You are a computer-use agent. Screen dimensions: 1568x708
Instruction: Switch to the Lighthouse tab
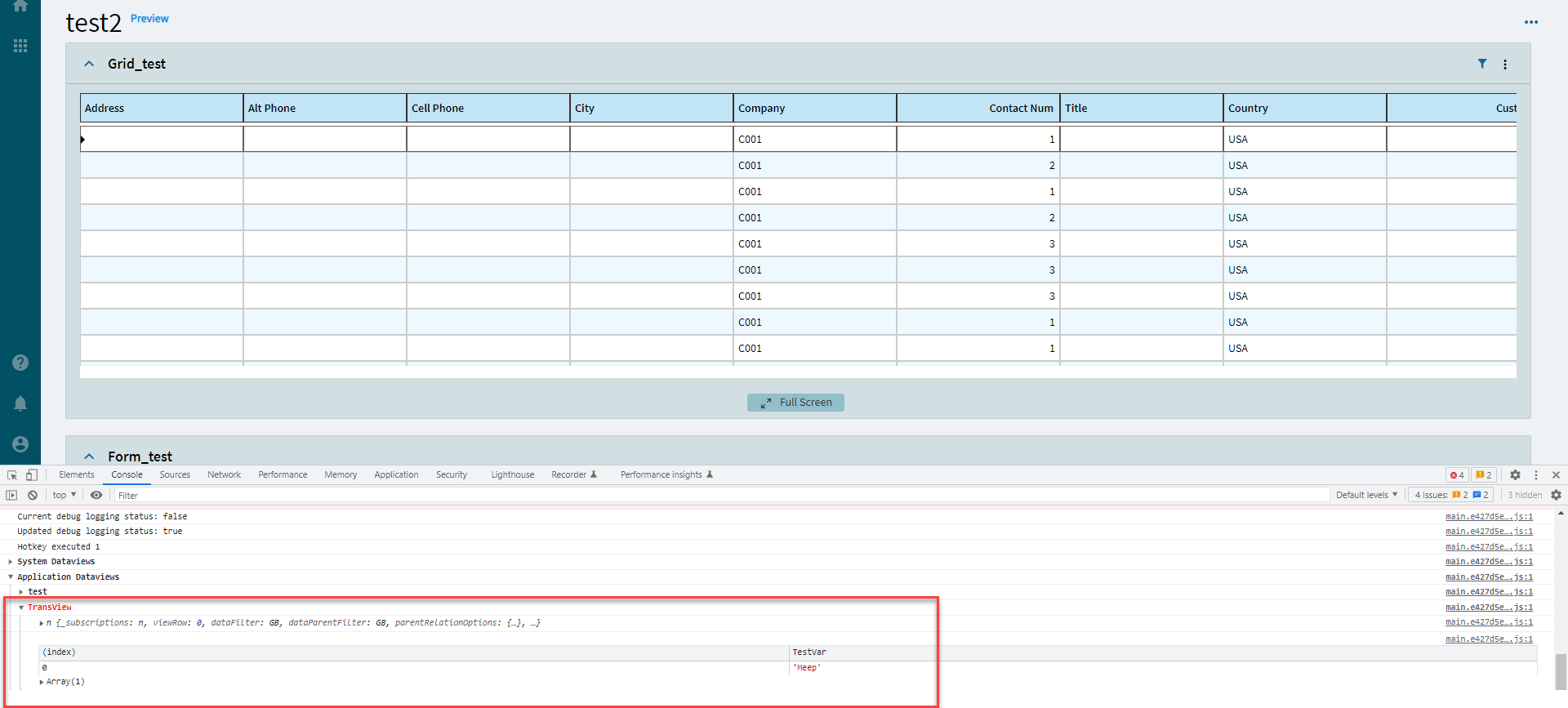click(x=513, y=474)
